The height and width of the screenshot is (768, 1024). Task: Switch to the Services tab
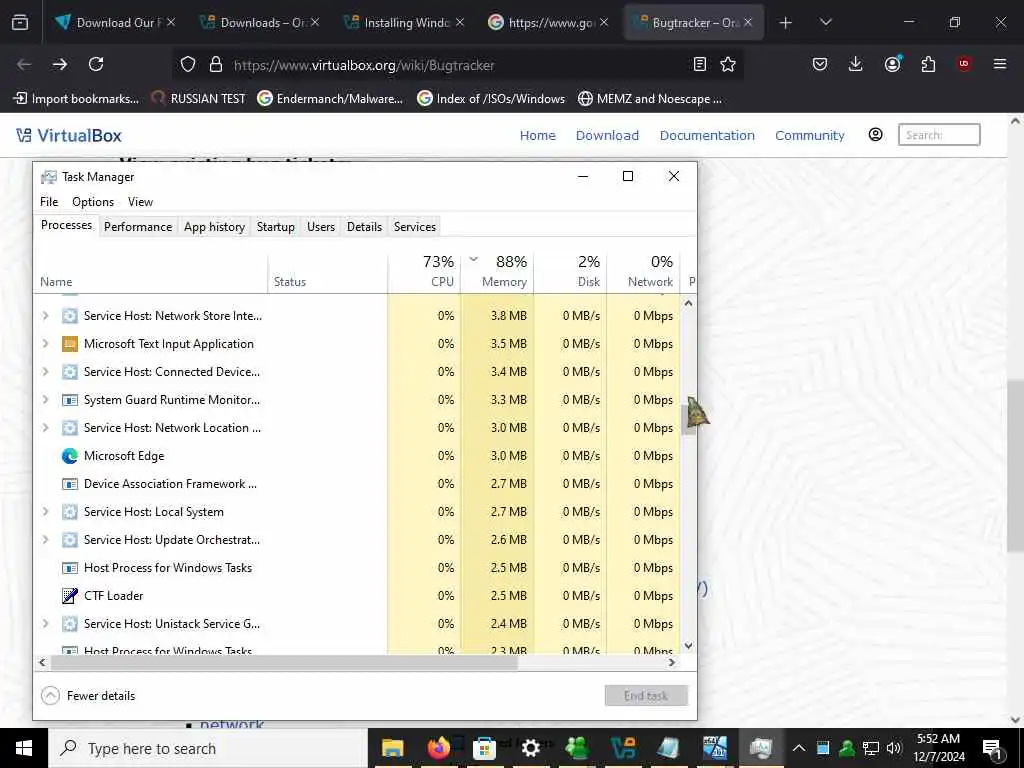[415, 227]
